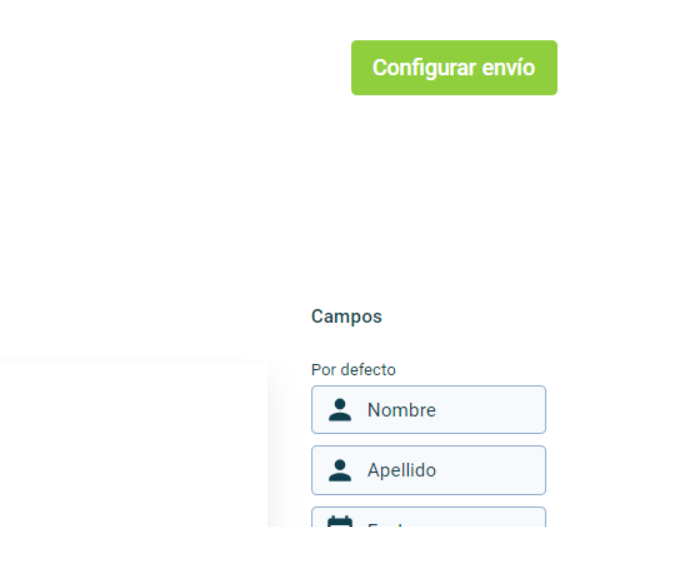Viewport: 694px width, 571px height.
Task: Click the left edge of the Nombre box
Action: coord(312,410)
